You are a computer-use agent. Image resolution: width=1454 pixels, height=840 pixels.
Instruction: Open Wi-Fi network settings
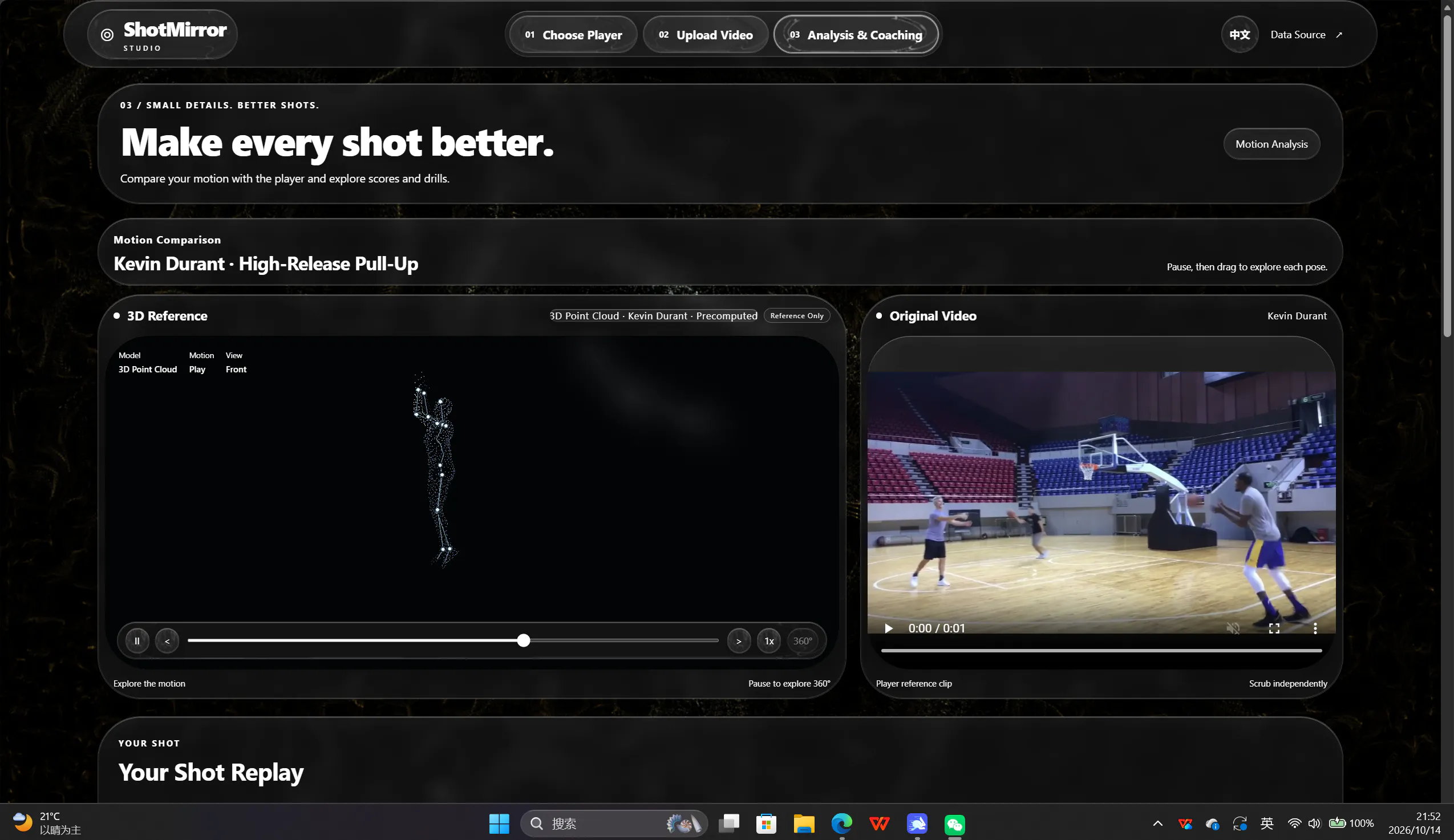tap(1295, 823)
